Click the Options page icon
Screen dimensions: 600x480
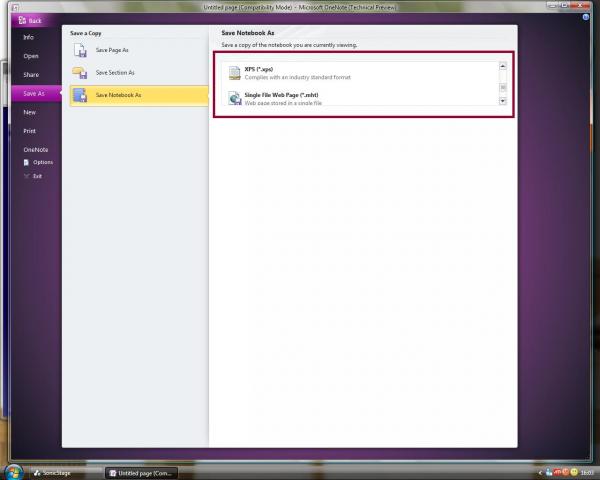[x=26, y=162]
